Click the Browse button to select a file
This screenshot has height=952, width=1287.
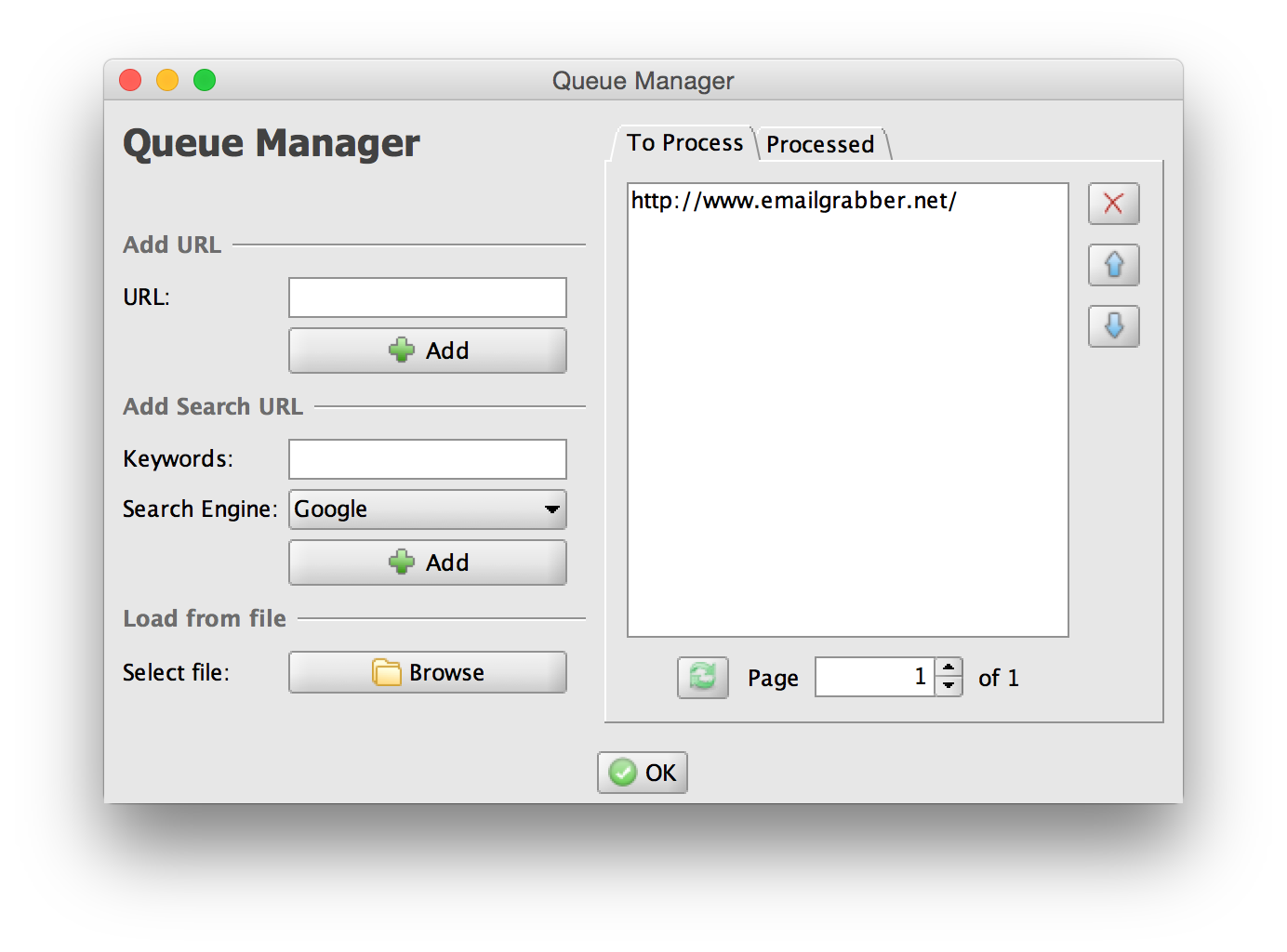coord(428,672)
